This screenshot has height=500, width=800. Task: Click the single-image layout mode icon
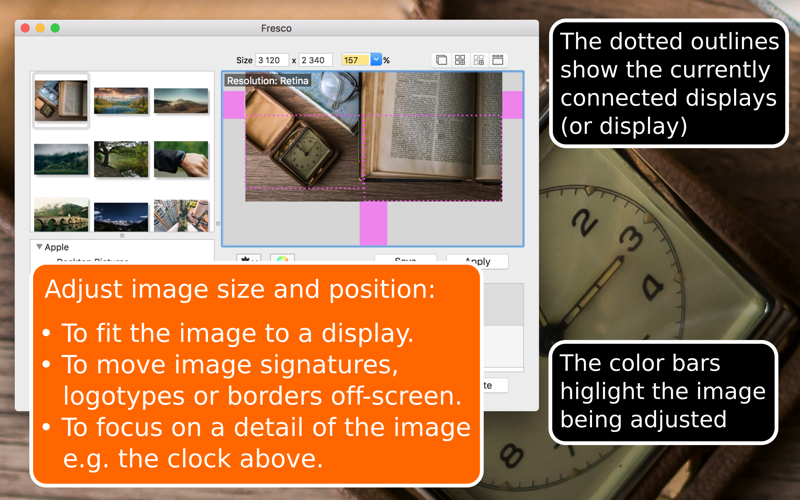pos(441,60)
